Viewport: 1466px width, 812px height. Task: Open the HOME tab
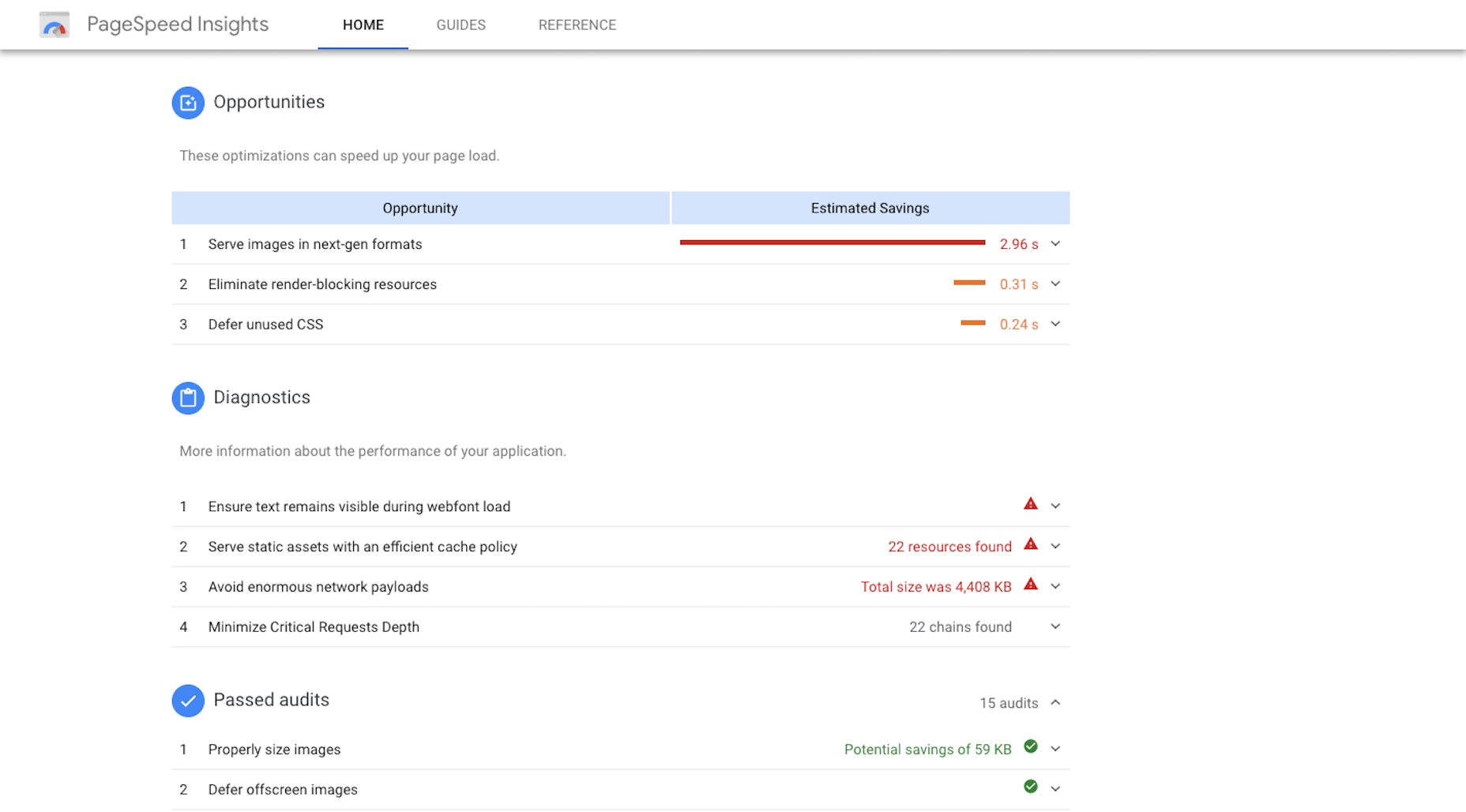[363, 25]
